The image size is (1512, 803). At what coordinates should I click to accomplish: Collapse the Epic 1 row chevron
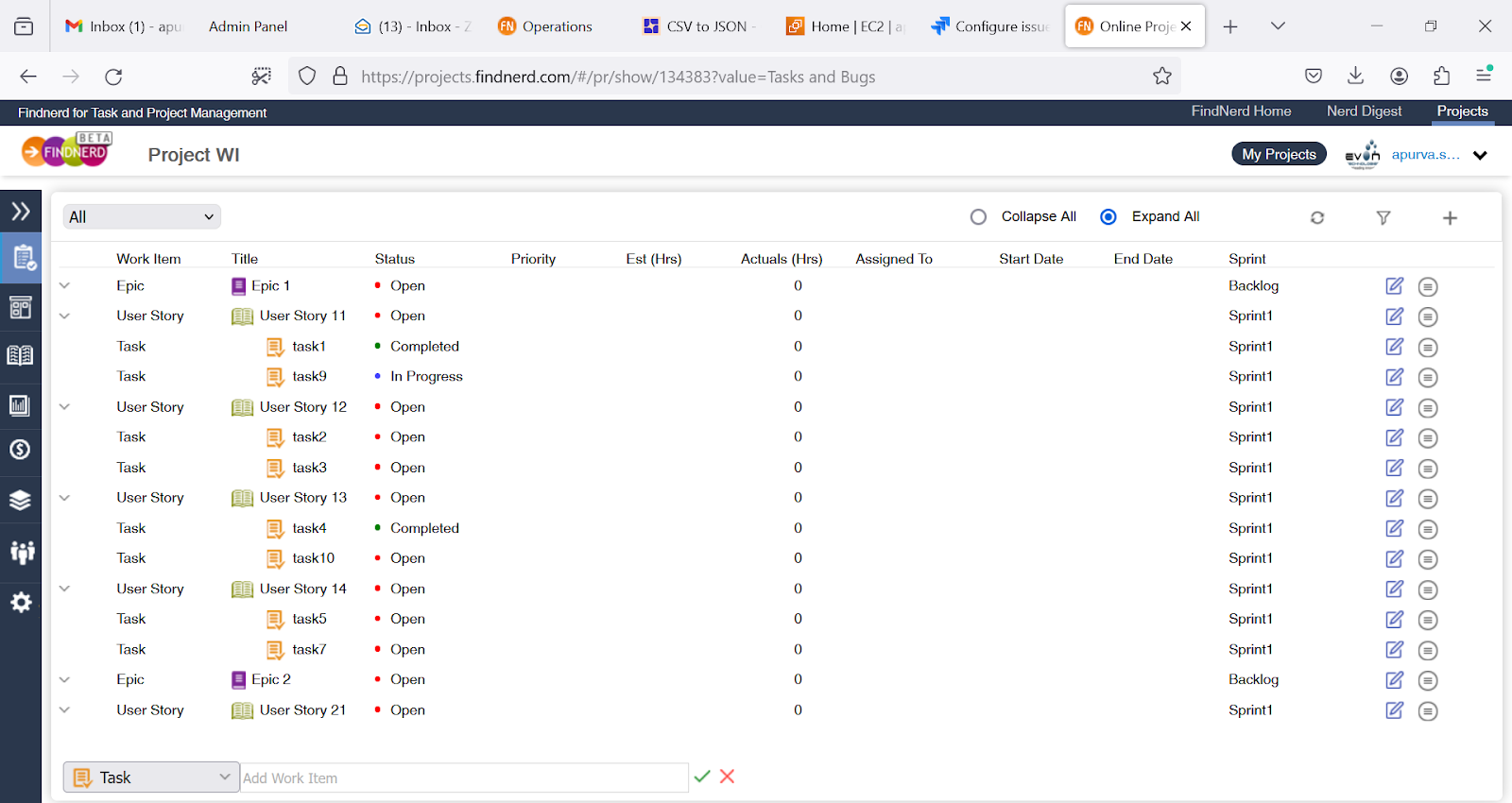pos(64,285)
